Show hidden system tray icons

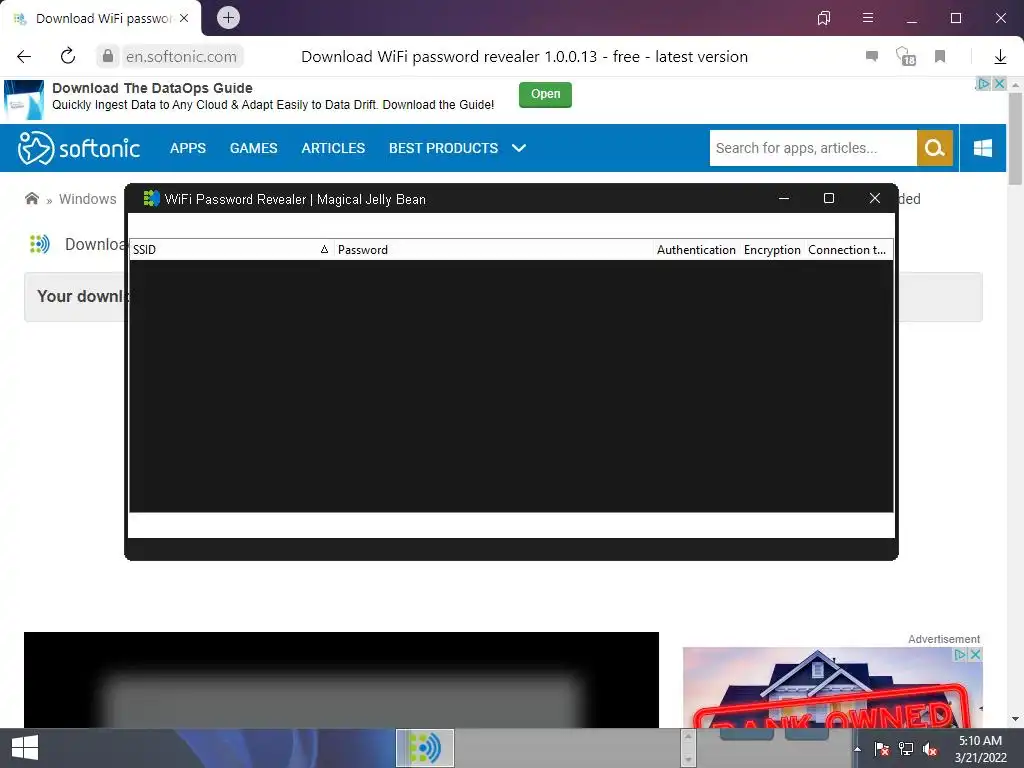point(857,749)
